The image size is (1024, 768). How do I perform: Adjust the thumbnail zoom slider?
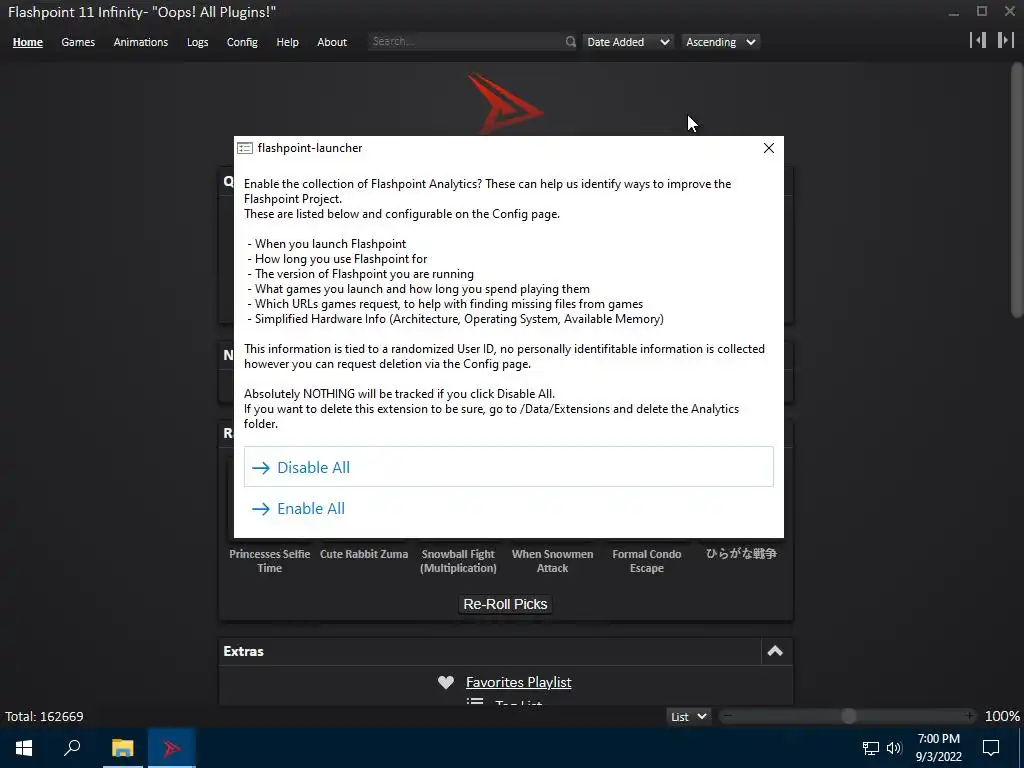point(848,716)
